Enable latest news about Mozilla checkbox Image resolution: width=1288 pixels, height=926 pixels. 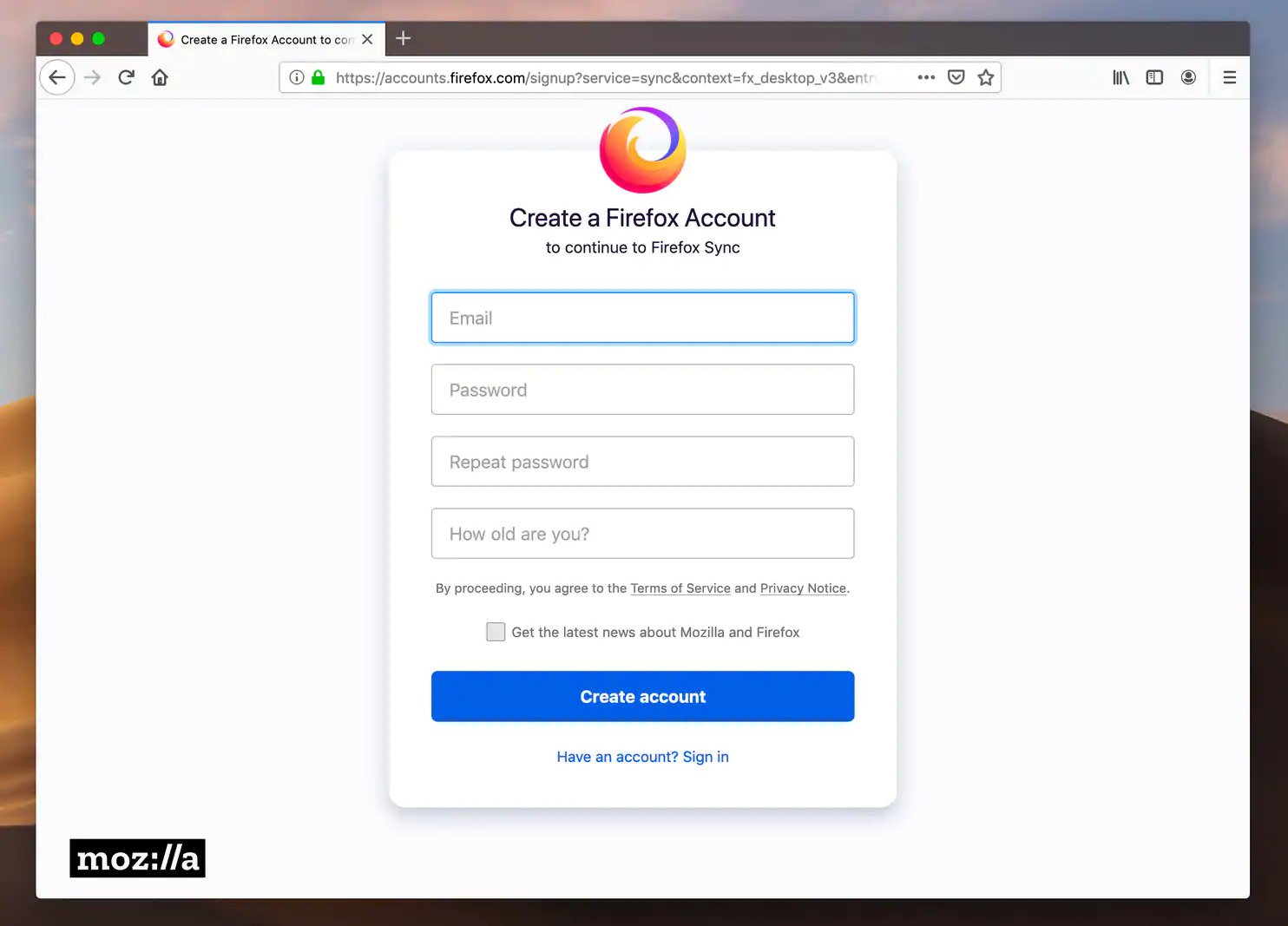496,632
